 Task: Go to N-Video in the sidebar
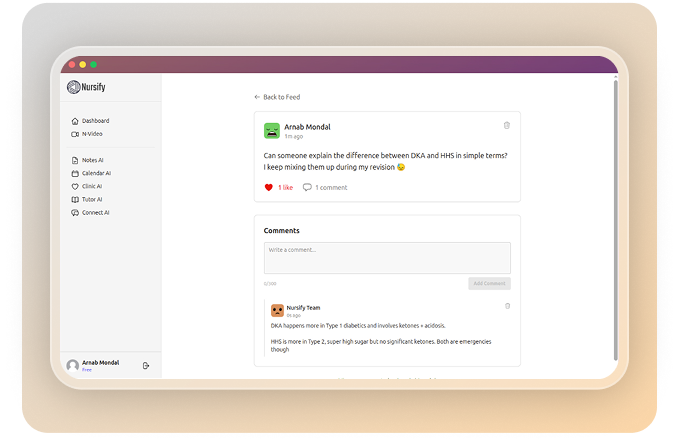[x=91, y=133]
